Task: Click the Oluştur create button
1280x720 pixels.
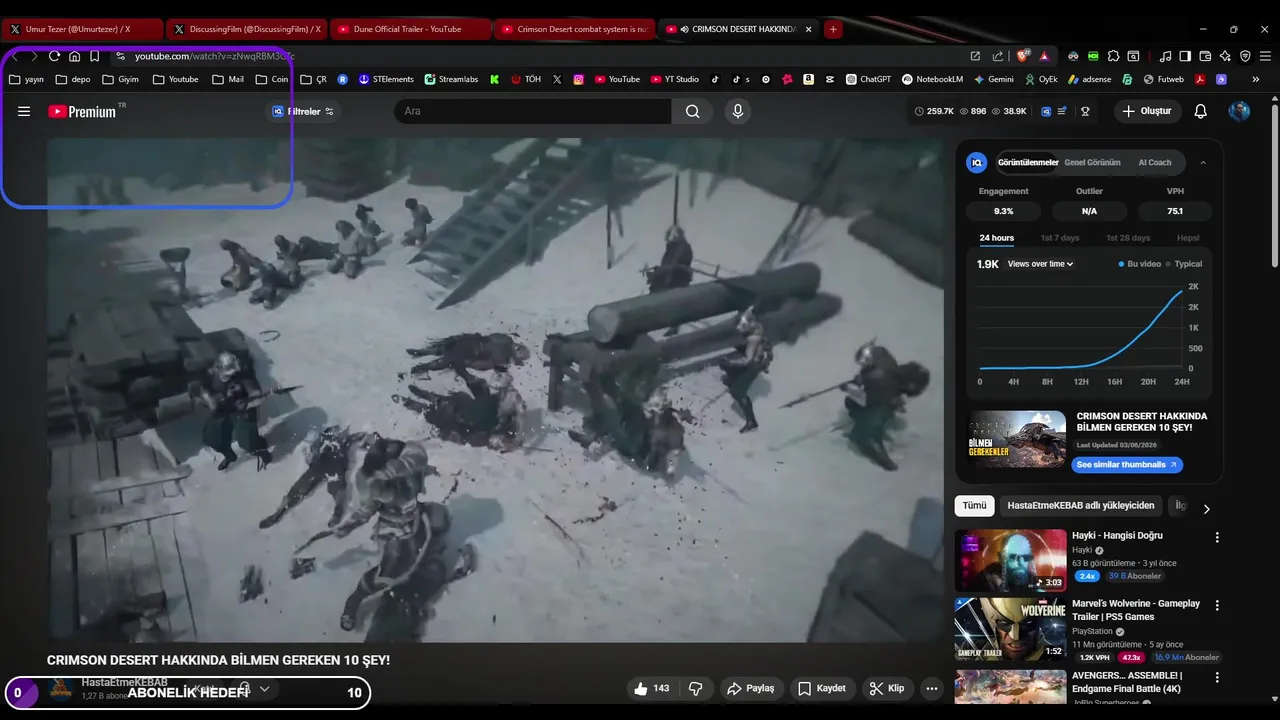Action: [x=1146, y=111]
